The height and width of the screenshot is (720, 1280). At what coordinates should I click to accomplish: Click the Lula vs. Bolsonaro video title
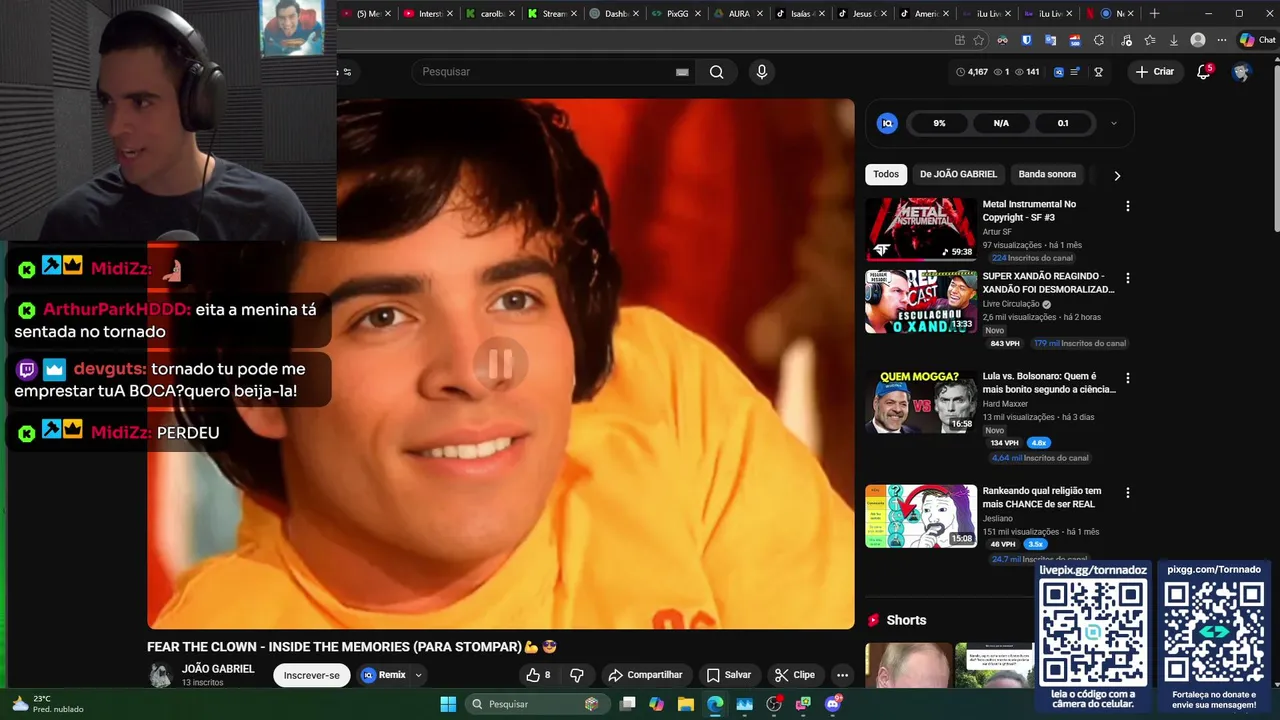(x=1049, y=383)
